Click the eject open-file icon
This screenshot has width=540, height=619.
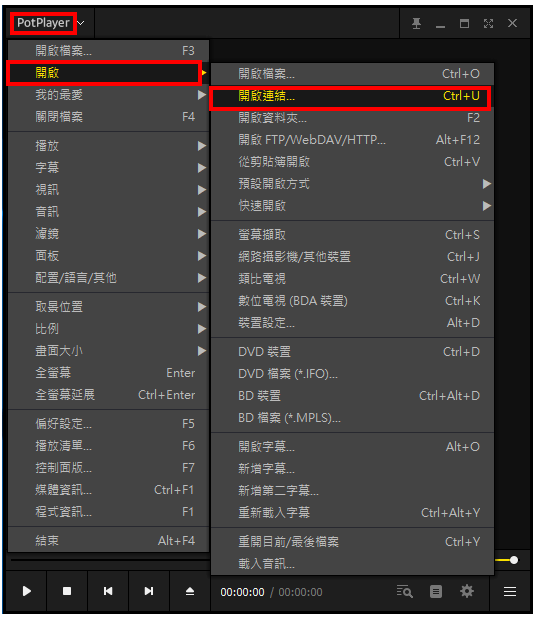(190, 591)
